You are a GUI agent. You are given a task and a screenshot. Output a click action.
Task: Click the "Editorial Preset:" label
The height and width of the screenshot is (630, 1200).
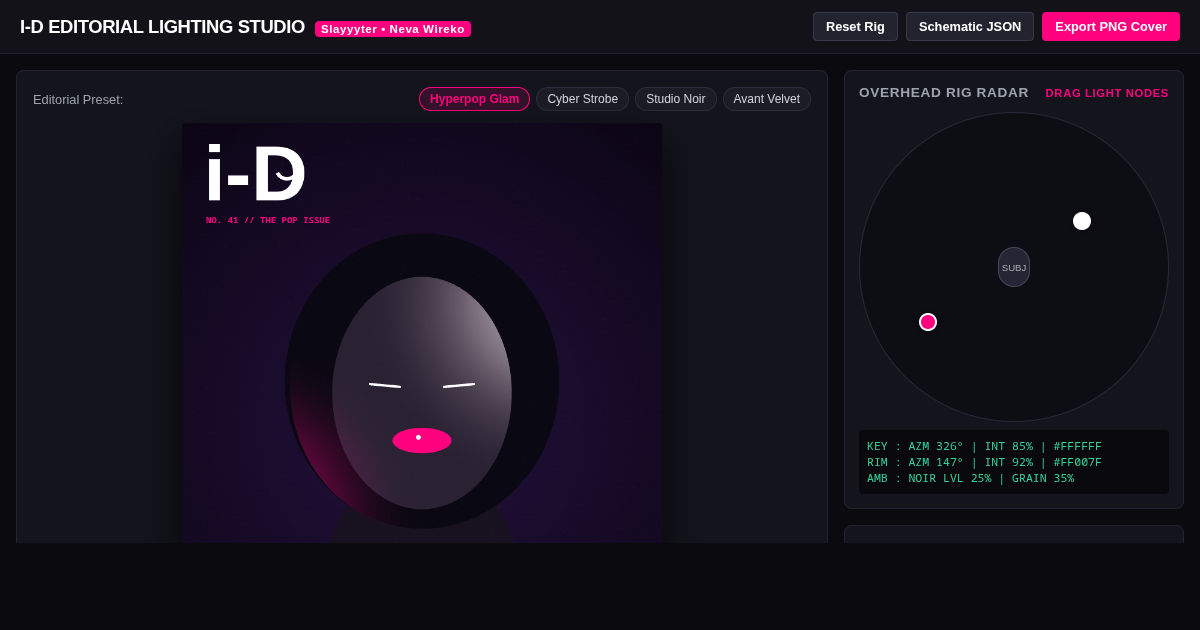pos(78,100)
